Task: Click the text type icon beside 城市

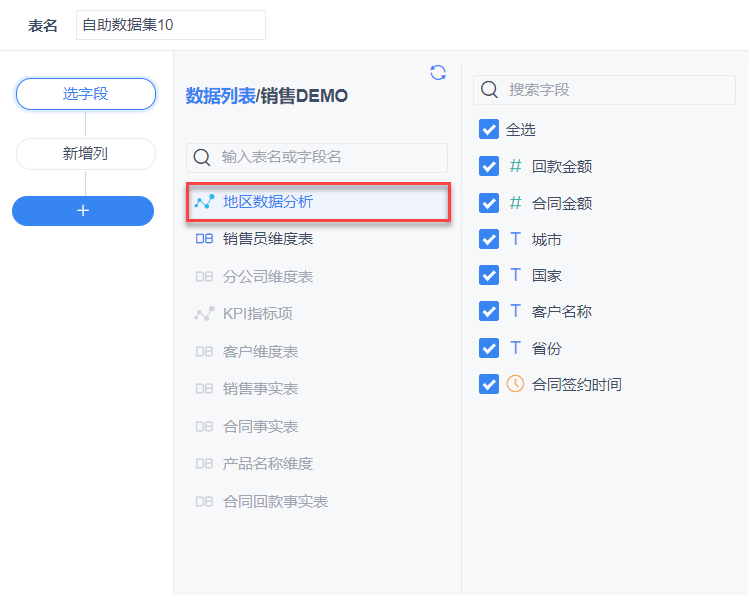Action: pyautogui.click(x=515, y=239)
